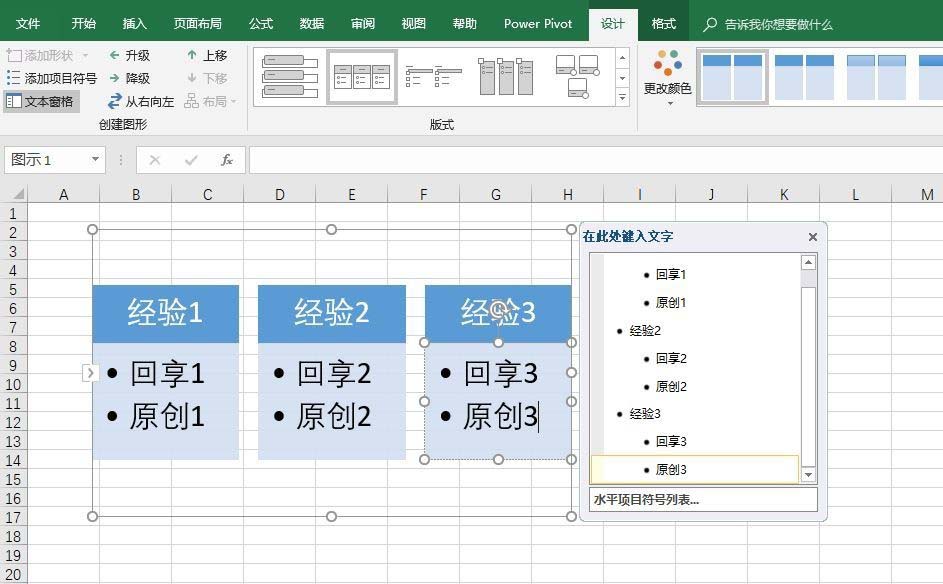This screenshot has width=943, height=584.
Task: Click the 插入函数 fx icon
Action: 226,160
